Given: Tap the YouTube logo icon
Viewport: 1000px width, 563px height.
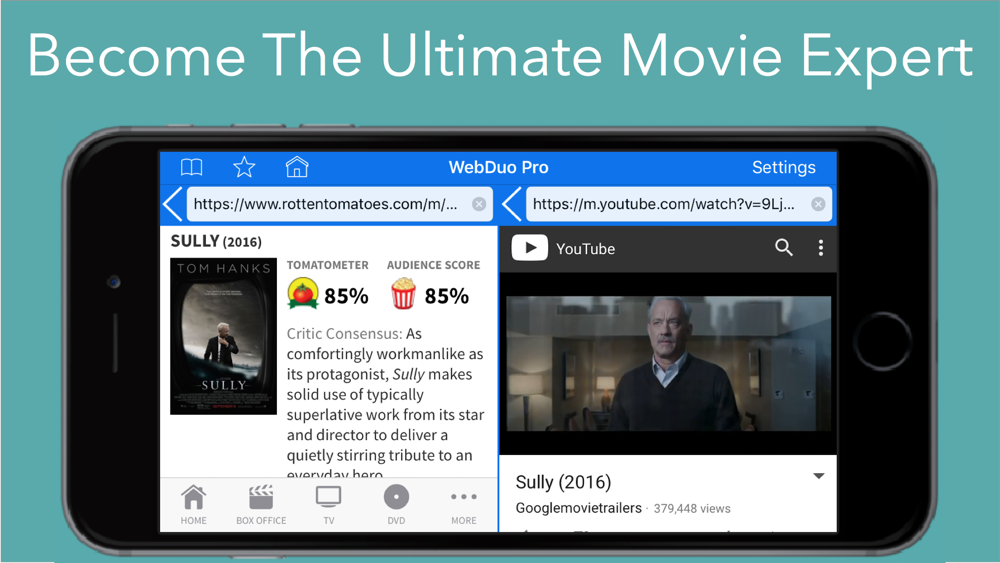Looking at the screenshot, I should pyautogui.click(x=529, y=248).
